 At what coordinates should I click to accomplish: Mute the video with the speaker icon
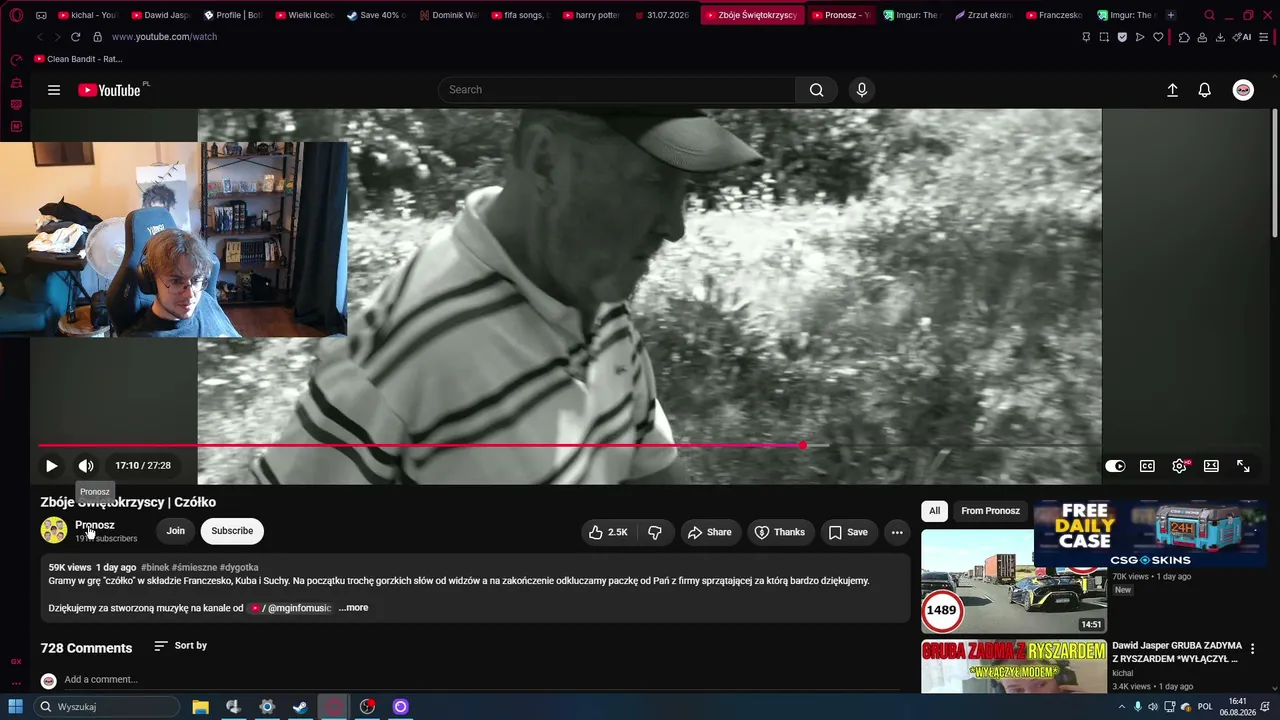coord(86,466)
